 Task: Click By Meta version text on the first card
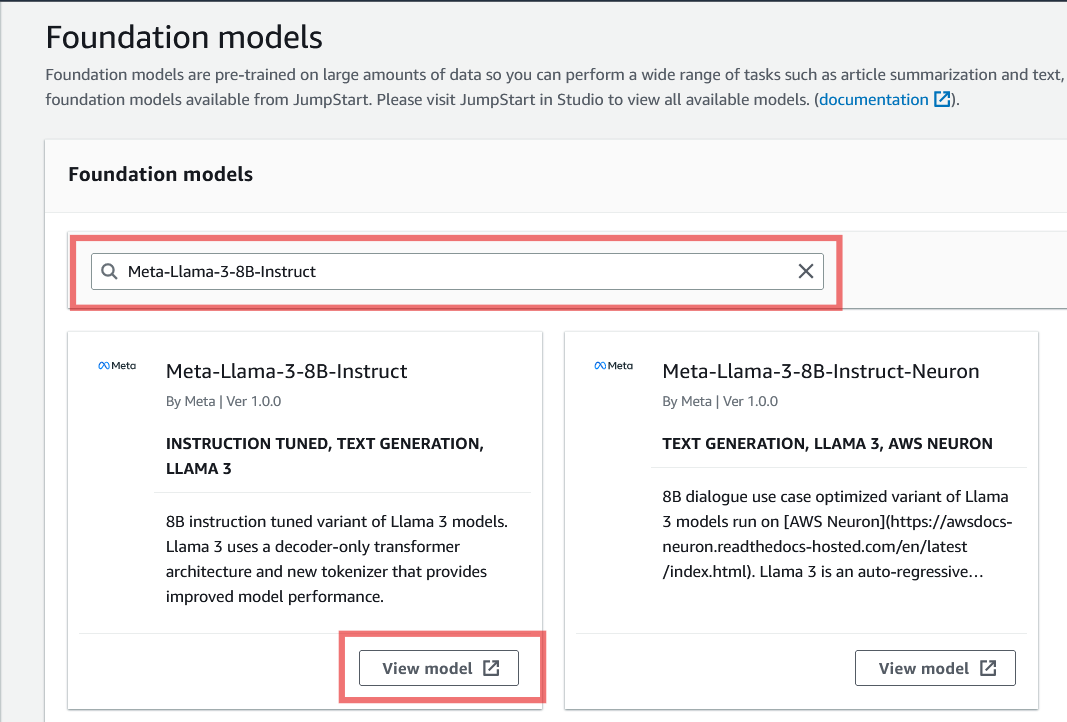click(222, 401)
